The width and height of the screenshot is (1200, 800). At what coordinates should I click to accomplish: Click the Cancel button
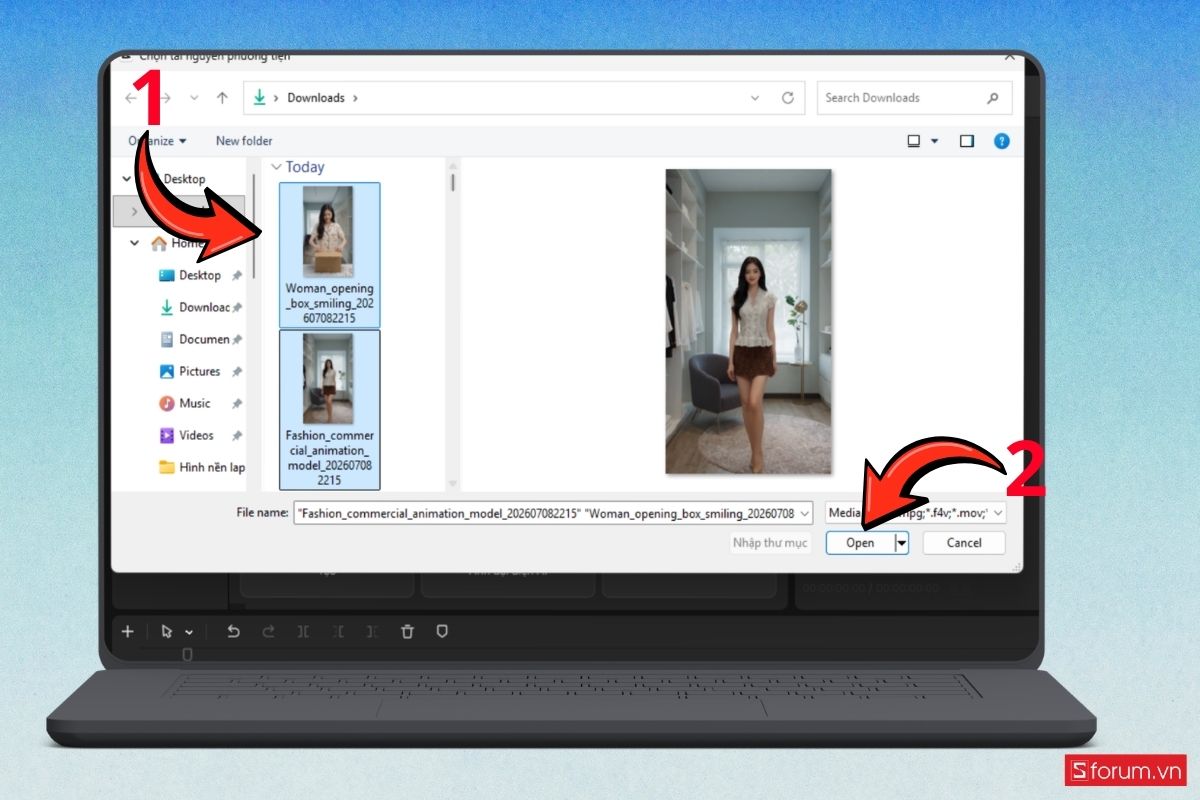pos(964,543)
